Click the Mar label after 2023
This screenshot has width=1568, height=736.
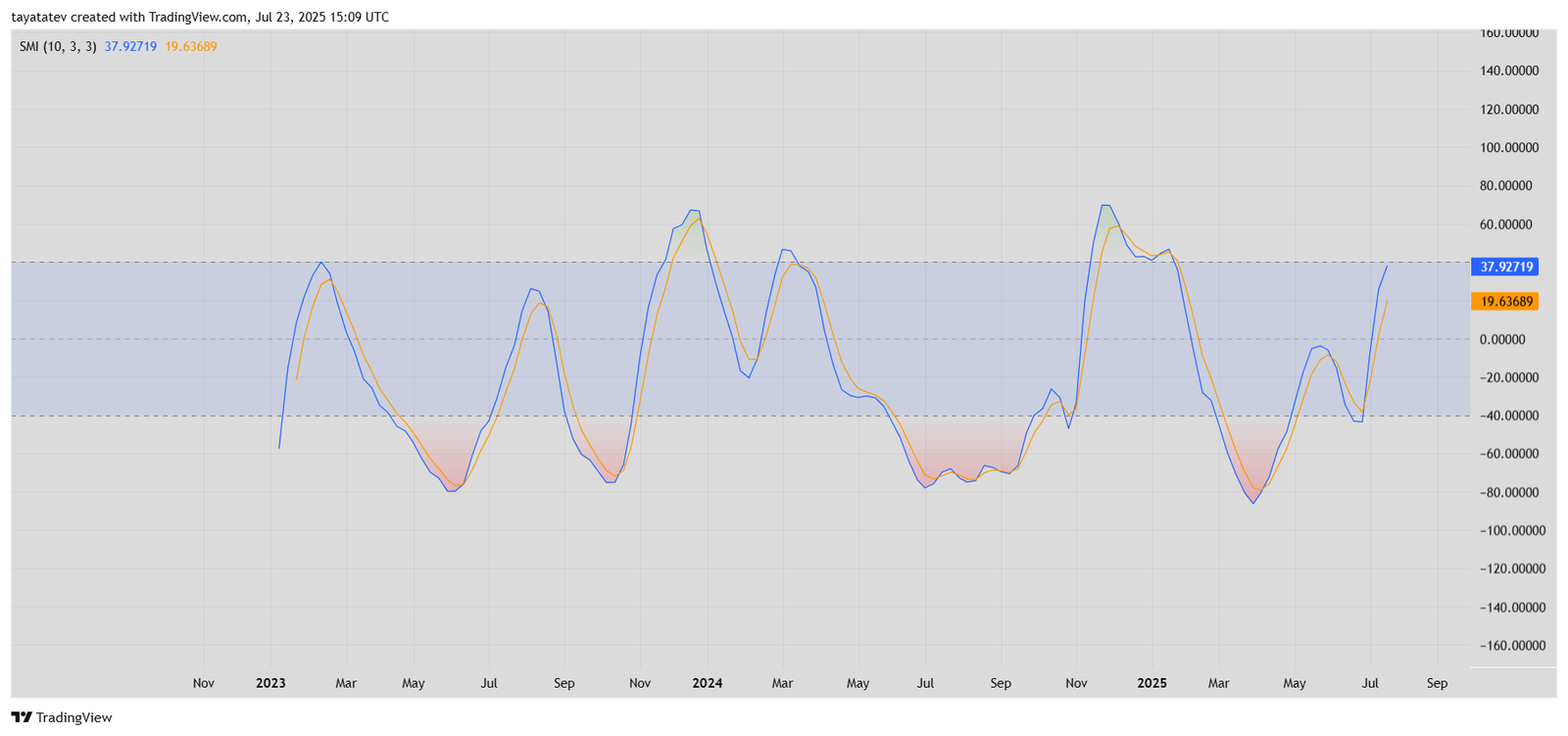pyautogui.click(x=346, y=683)
